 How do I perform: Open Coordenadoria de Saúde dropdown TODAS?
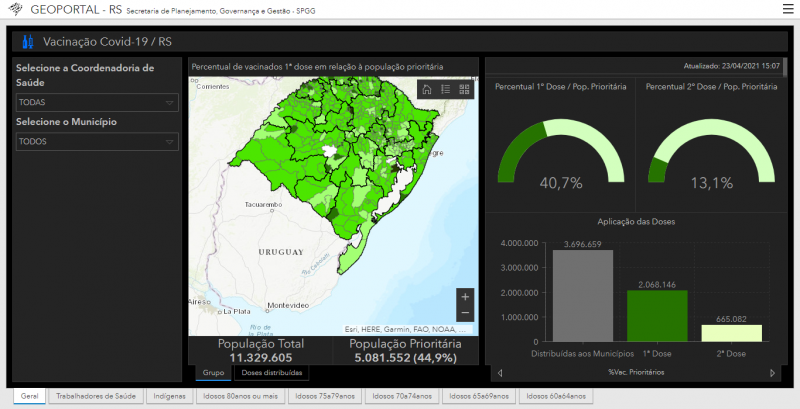coord(97,103)
